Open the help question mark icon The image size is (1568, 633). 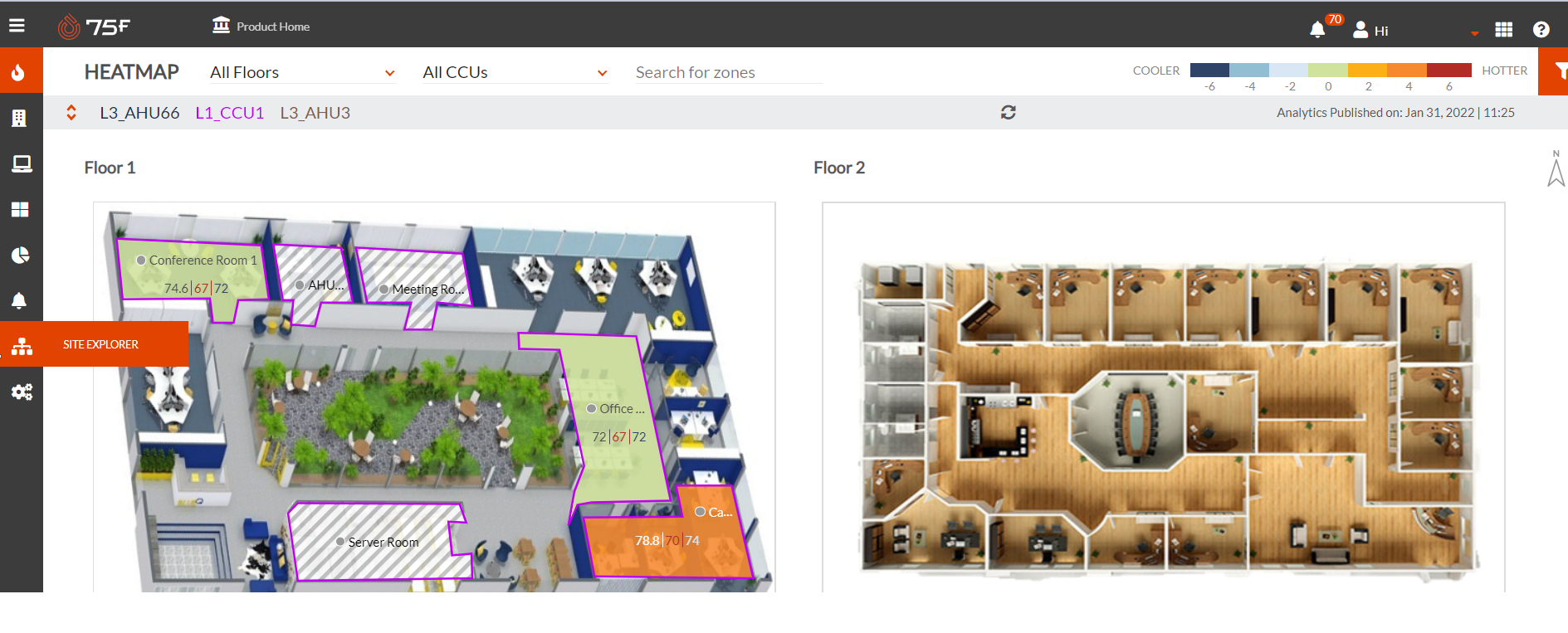click(1541, 30)
